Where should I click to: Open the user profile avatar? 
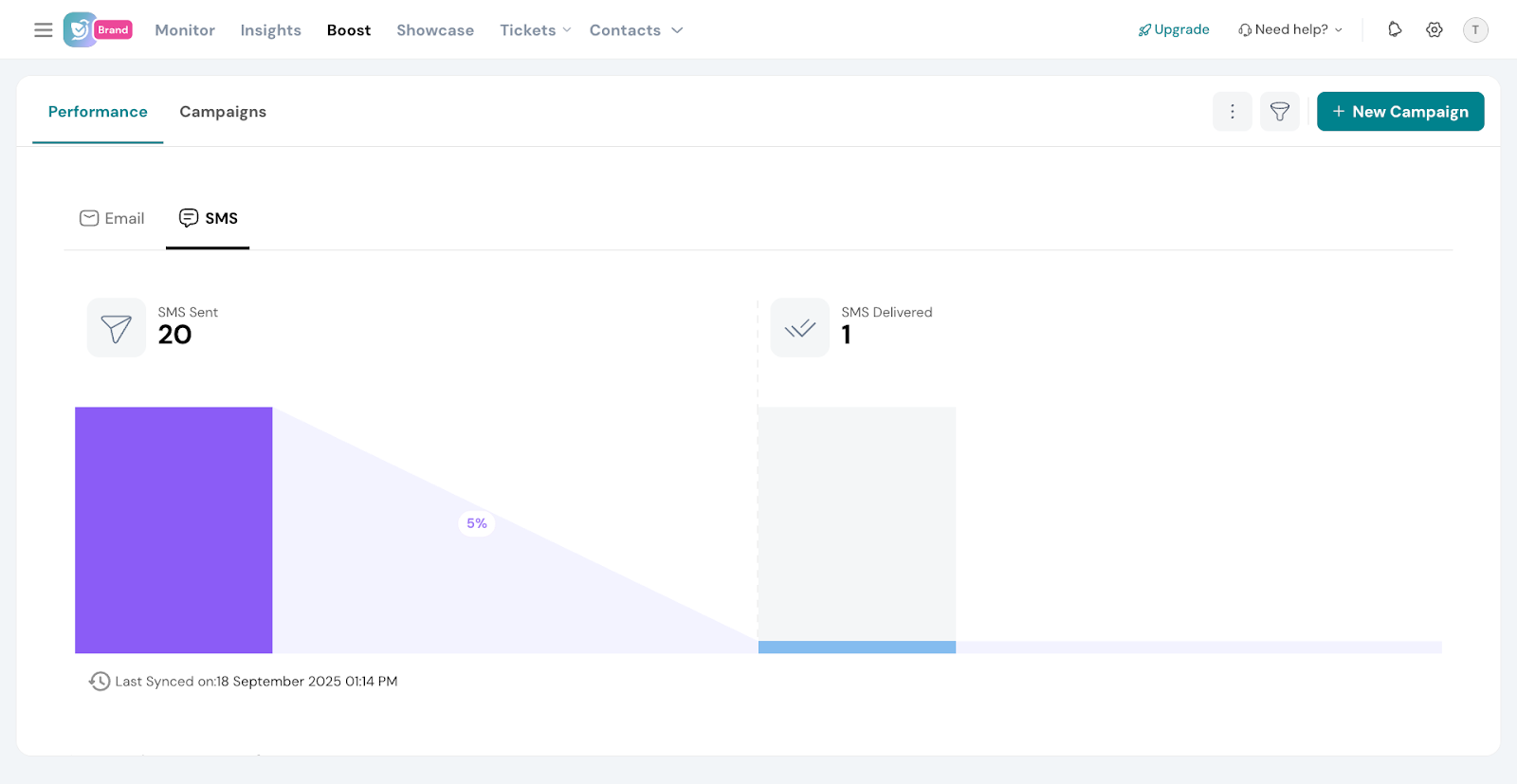[1475, 30]
